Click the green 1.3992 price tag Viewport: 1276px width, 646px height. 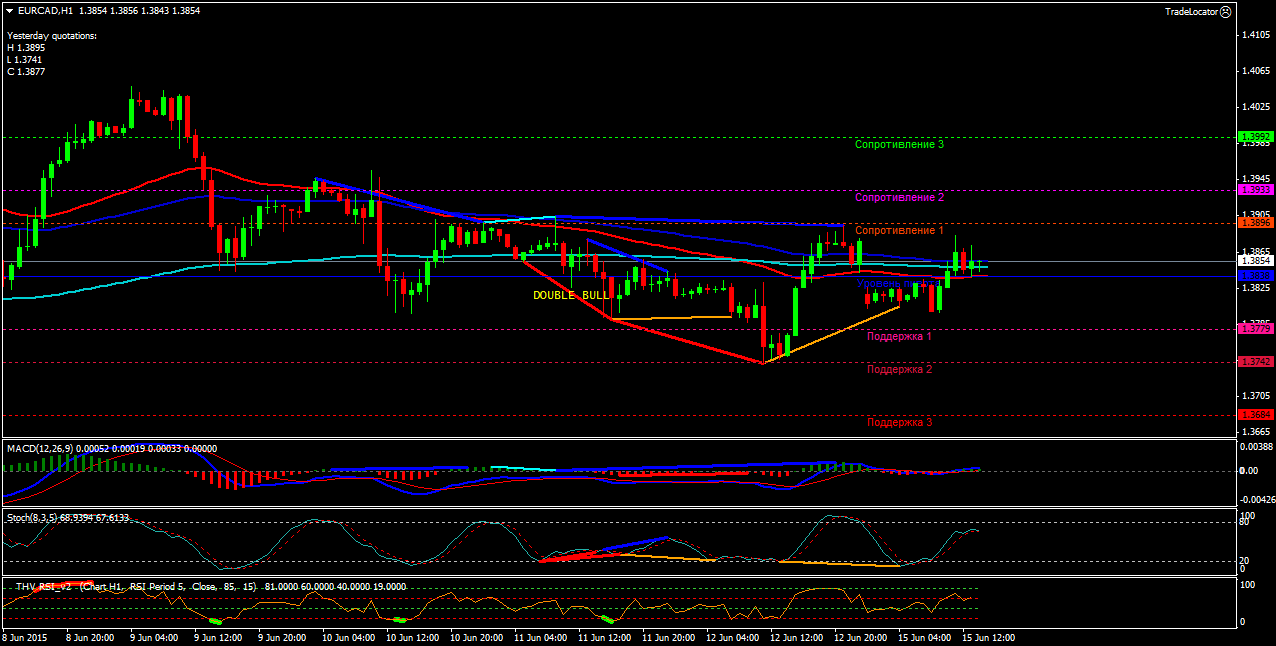click(x=1255, y=137)
